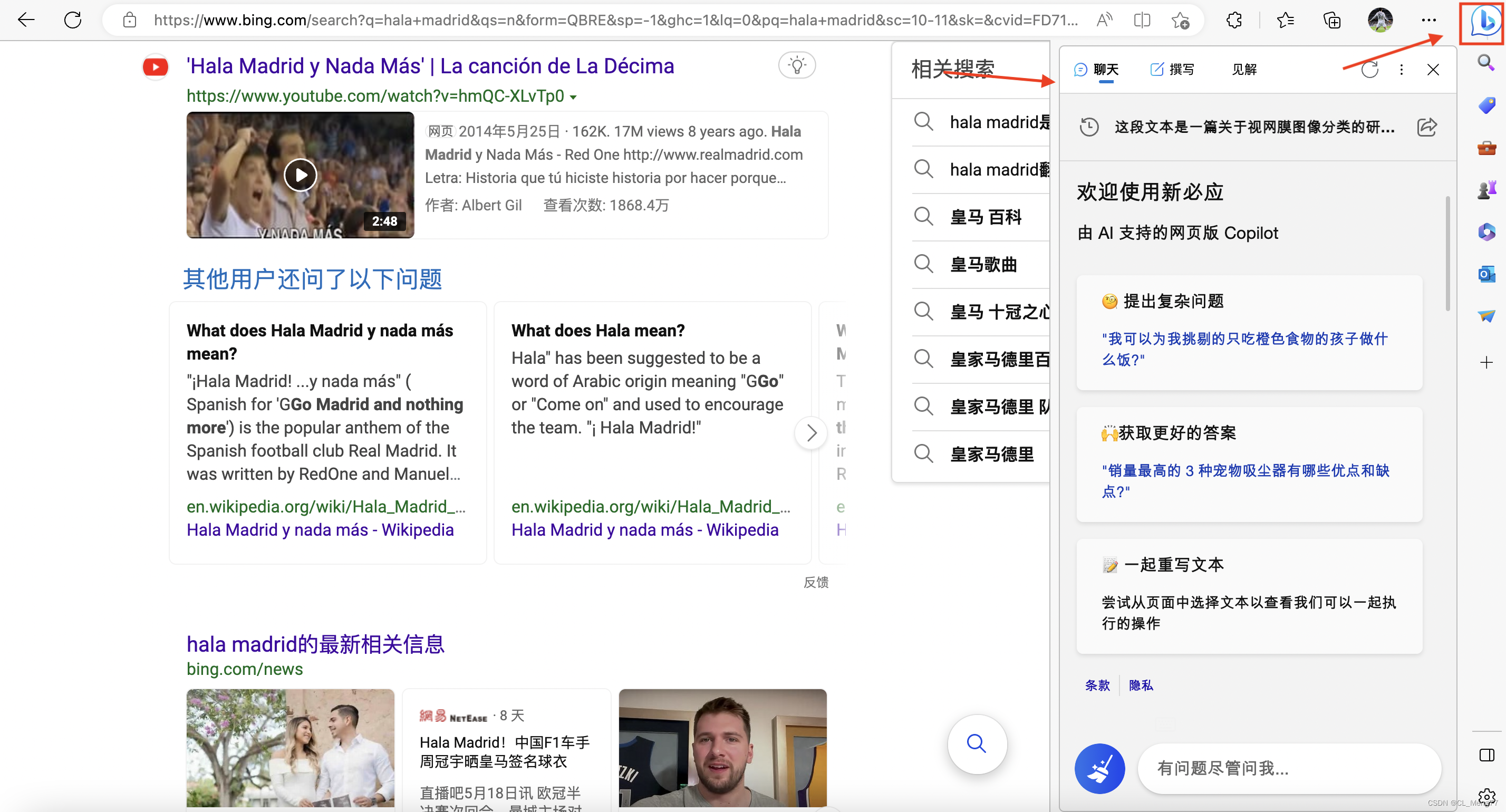Open the couple photo news thumbnail

pos(291,748)
